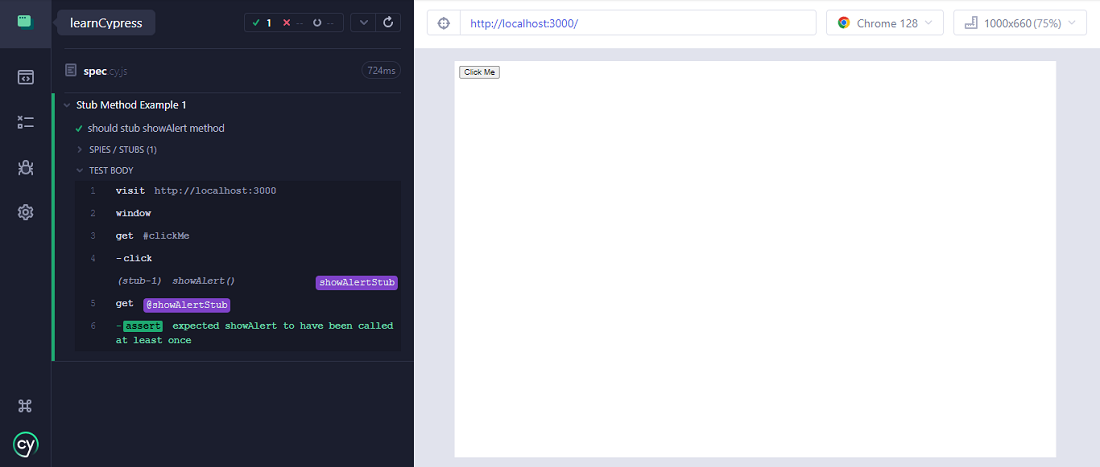Viewport: 1100px width, 467px height.
Task: Click the passed tests count indicator
Action: click(x=262, y=23)
